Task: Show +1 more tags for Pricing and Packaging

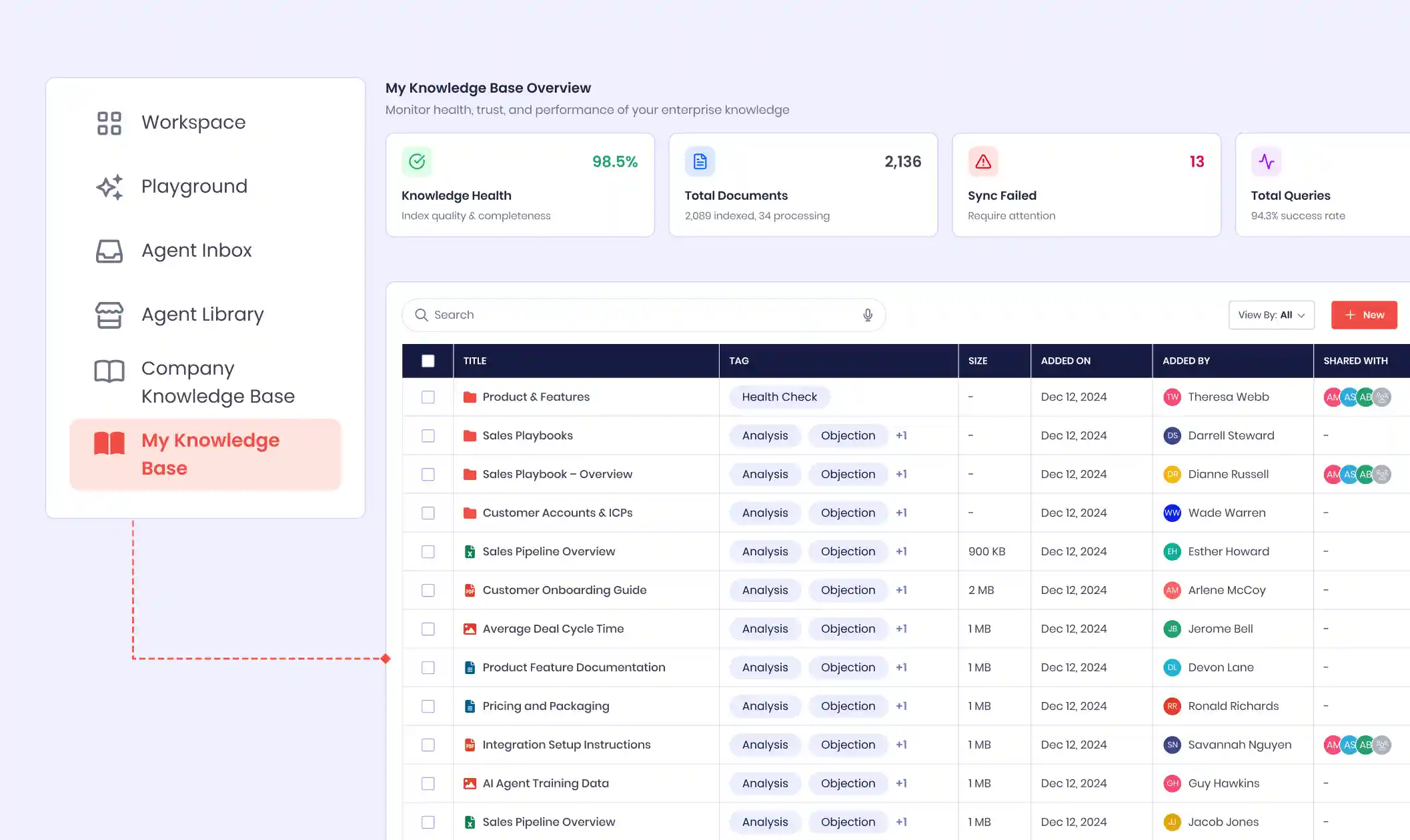Action: click(901, 706)
